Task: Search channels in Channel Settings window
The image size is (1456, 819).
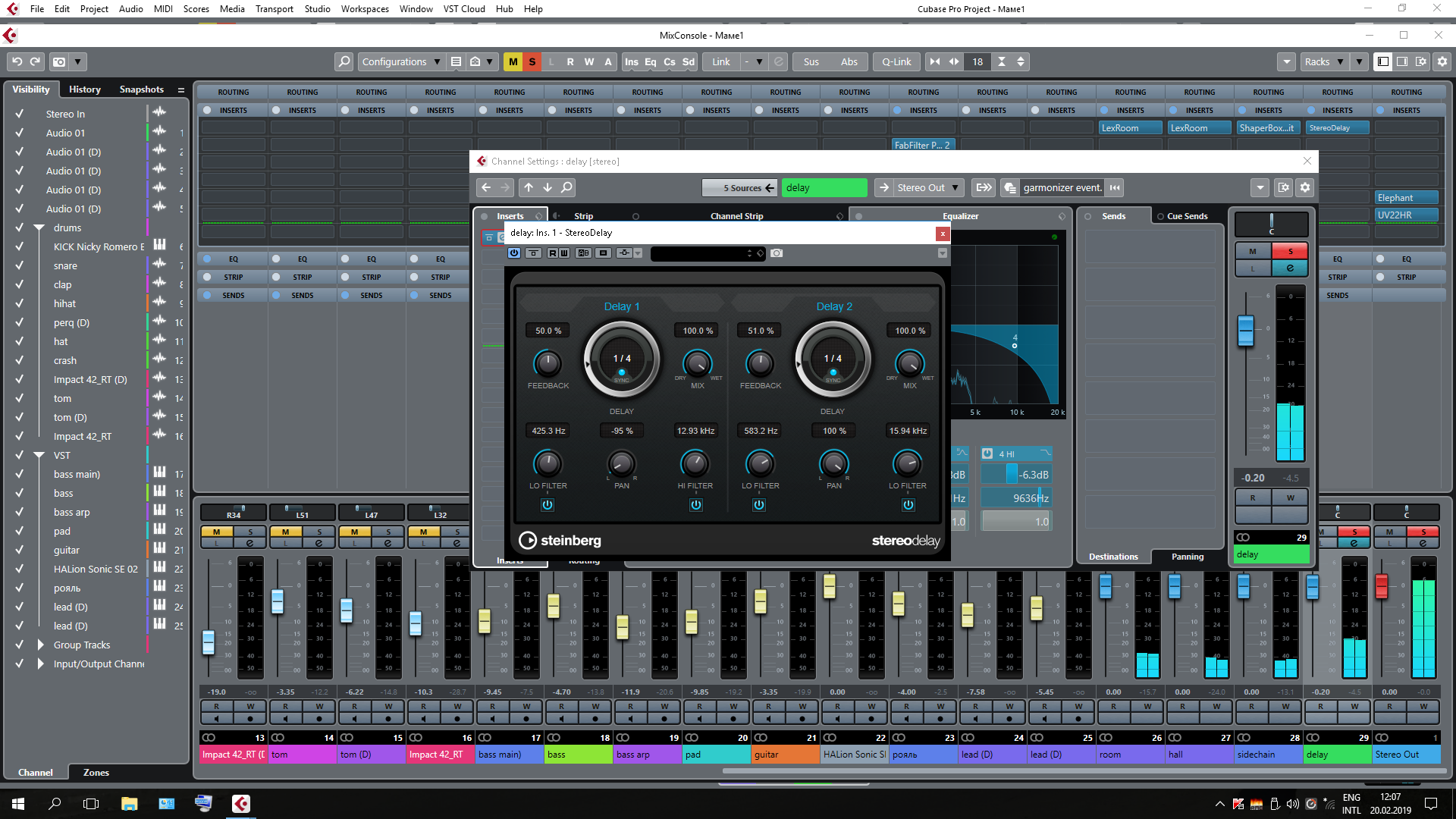Action: pyautogui.click(x=566, y=187)
